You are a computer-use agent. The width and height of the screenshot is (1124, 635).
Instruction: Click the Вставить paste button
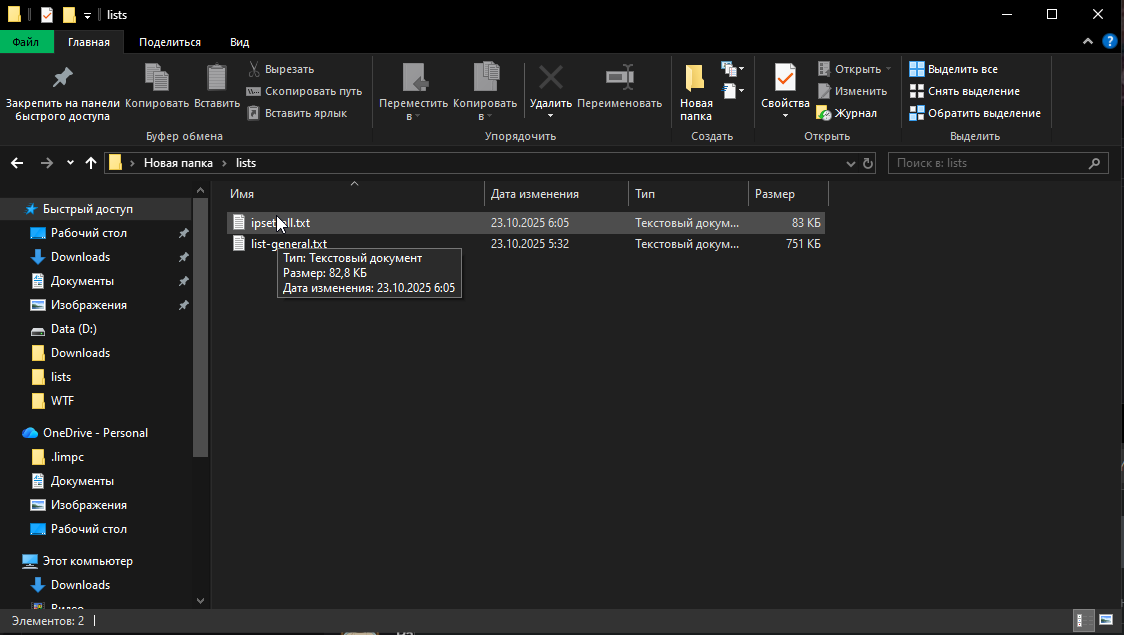click(216, 87)
